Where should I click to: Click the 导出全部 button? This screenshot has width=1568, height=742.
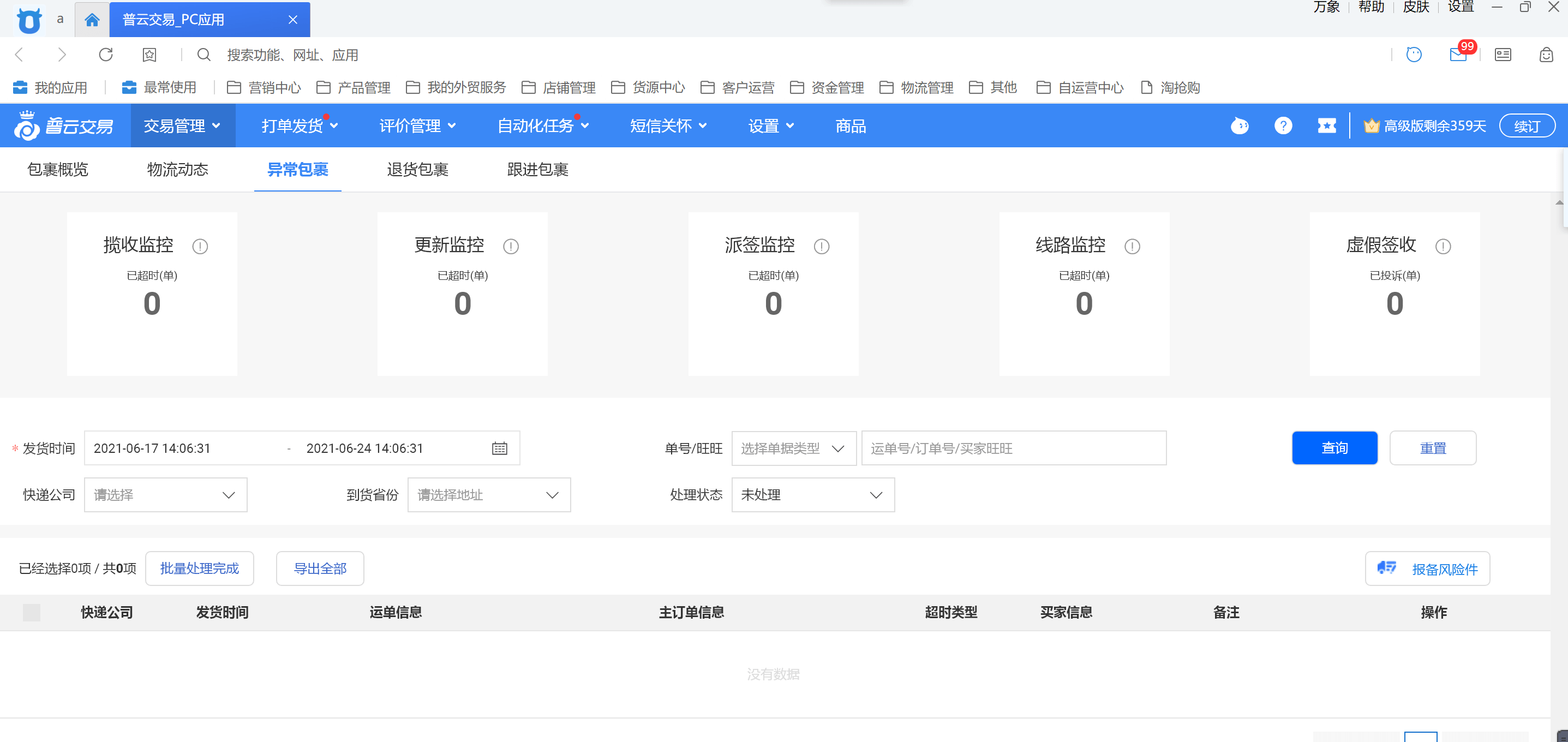320,569
